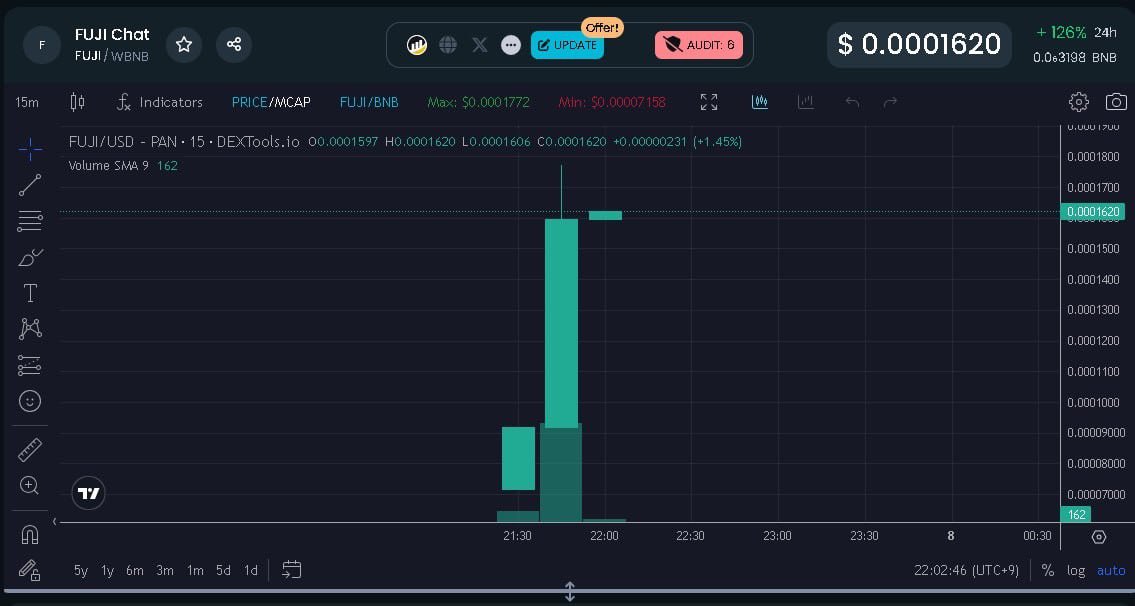Click the F token avatar
1135x606 pixels.
41,45
